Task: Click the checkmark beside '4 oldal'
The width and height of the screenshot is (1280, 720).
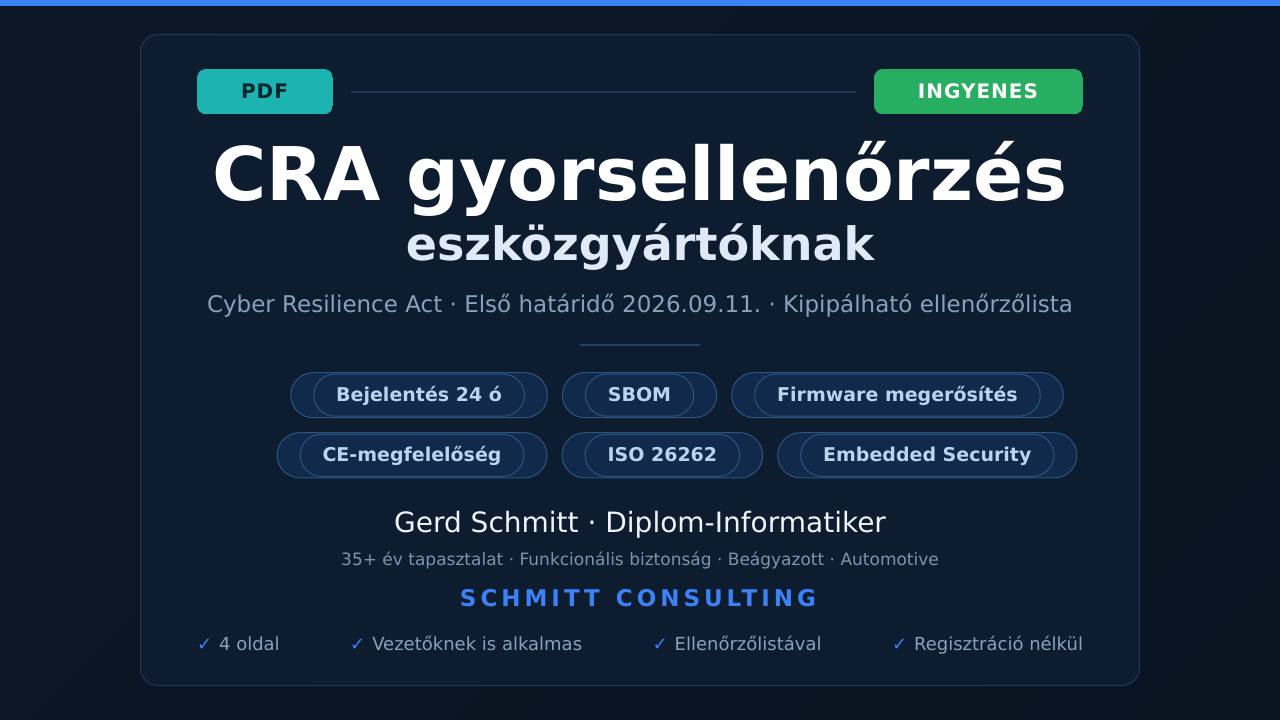Action: [204, 644]
